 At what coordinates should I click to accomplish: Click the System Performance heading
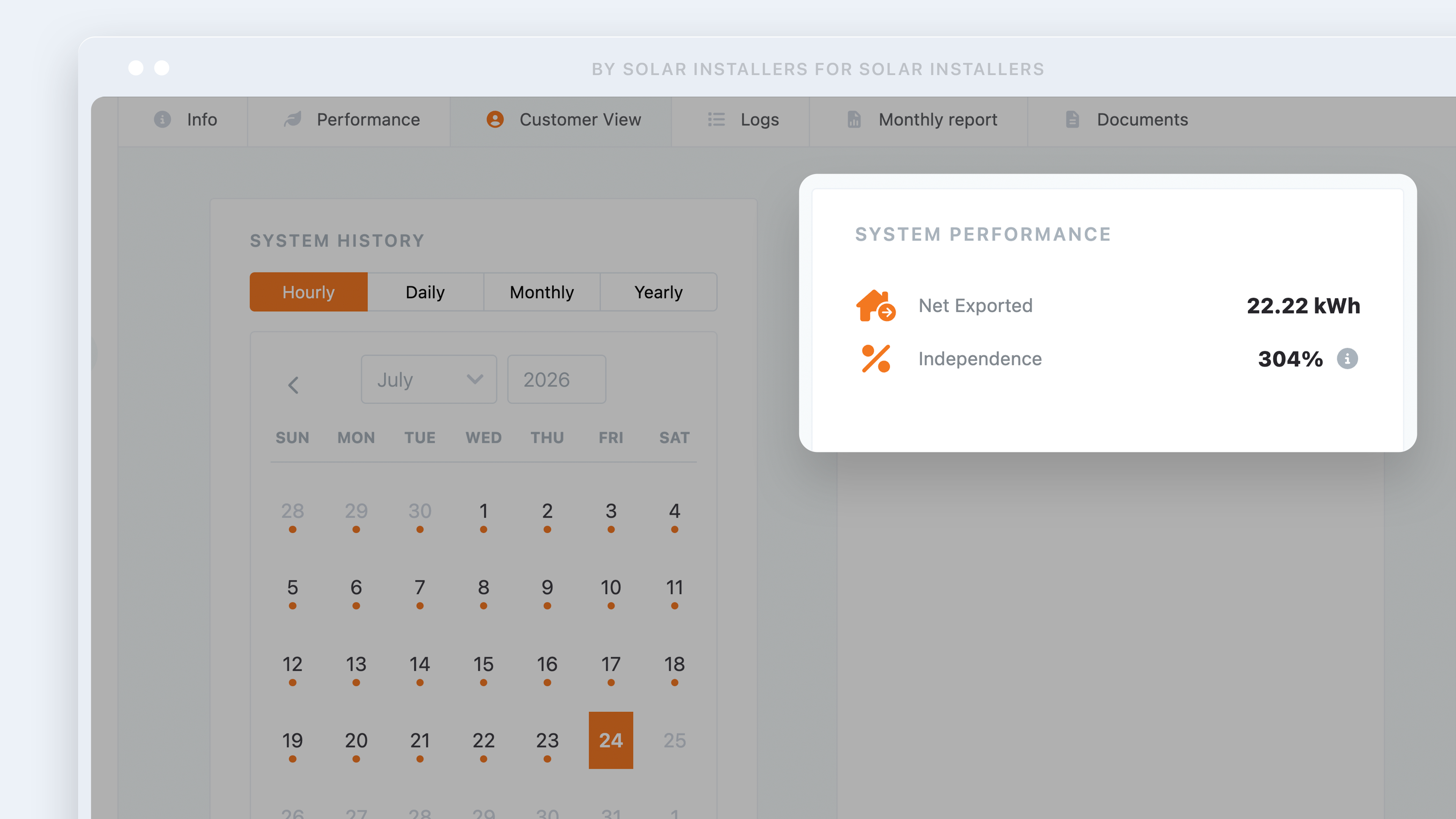point(983,235)
